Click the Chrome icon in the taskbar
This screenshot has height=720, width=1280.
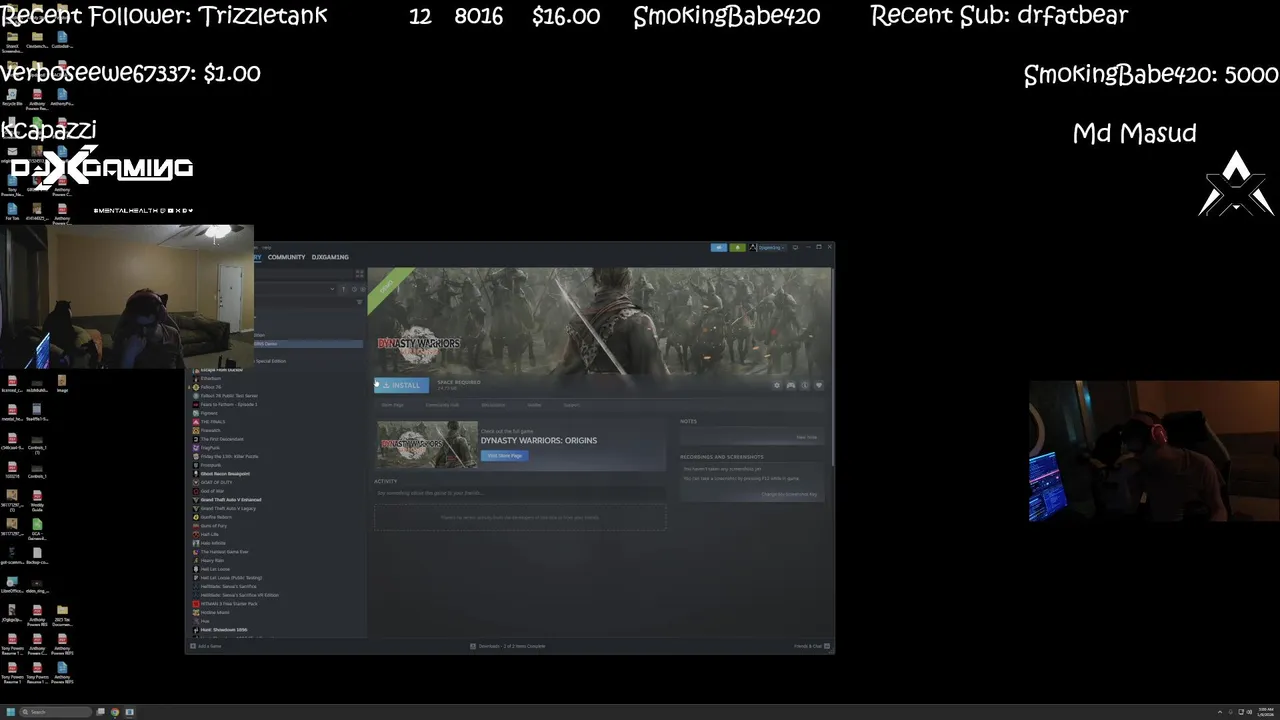click(x=115, y=712)
